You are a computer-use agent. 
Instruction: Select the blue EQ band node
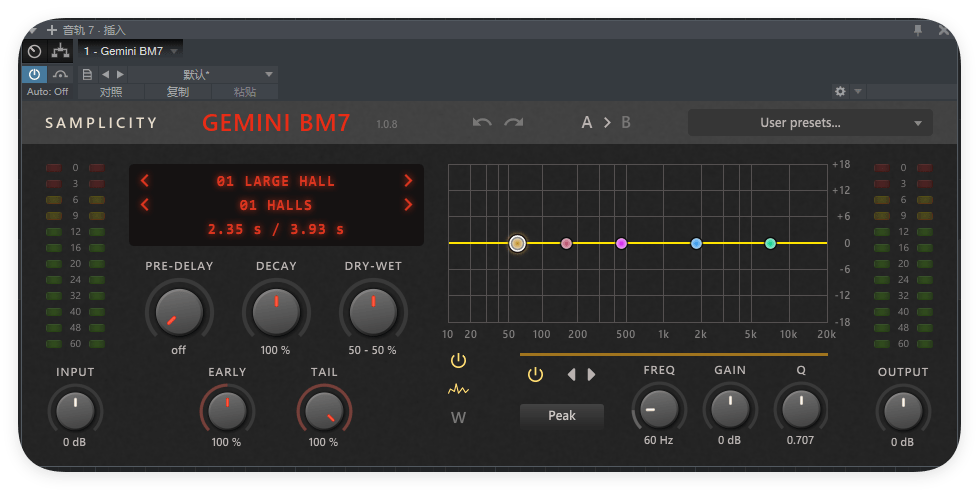(696, 243)
